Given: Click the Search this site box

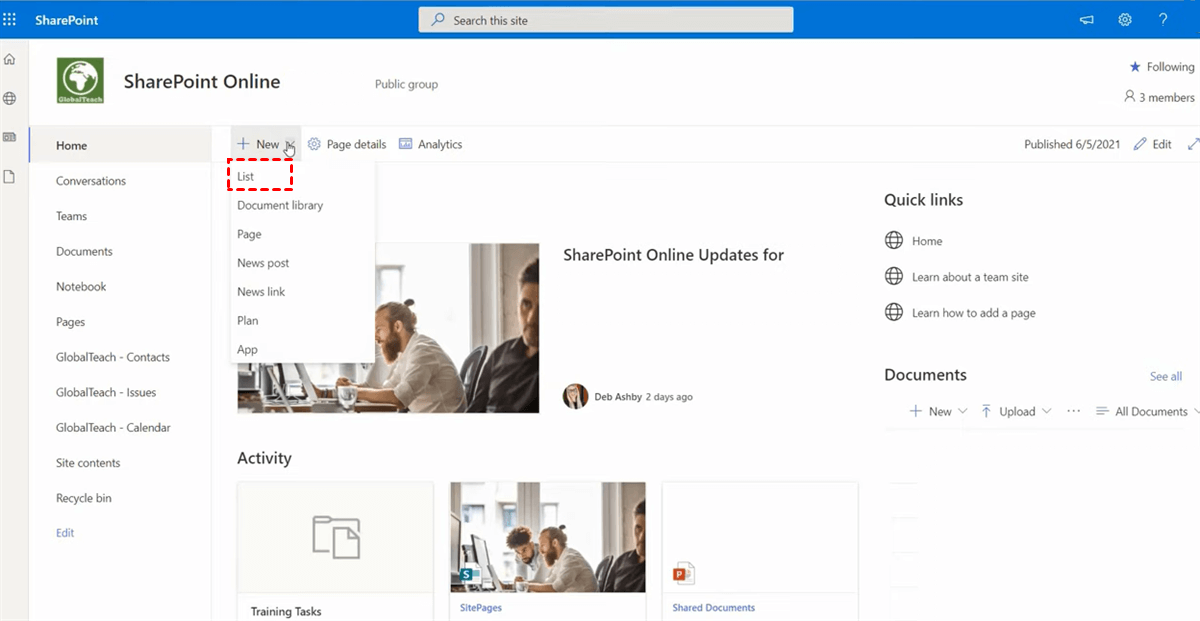Looking at the screenshot, I should coord(606,20).
